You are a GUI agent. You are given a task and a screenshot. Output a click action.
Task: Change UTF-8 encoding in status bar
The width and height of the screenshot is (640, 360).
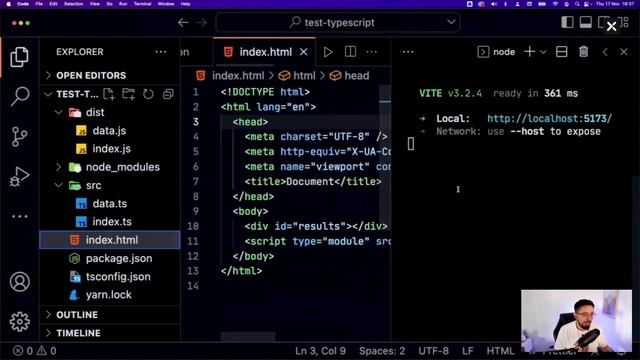pyautogui.click(x=433, y=351)
